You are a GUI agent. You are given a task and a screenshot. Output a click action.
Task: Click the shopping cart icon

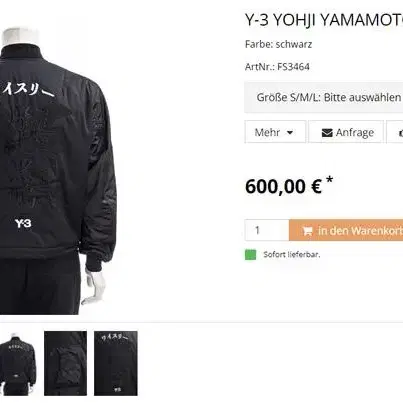307,231
